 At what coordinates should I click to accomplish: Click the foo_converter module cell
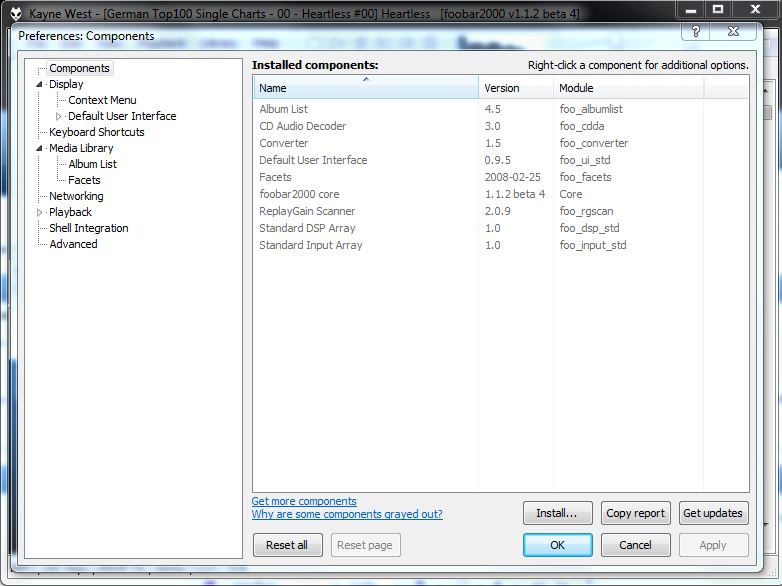tap(593, 143)
